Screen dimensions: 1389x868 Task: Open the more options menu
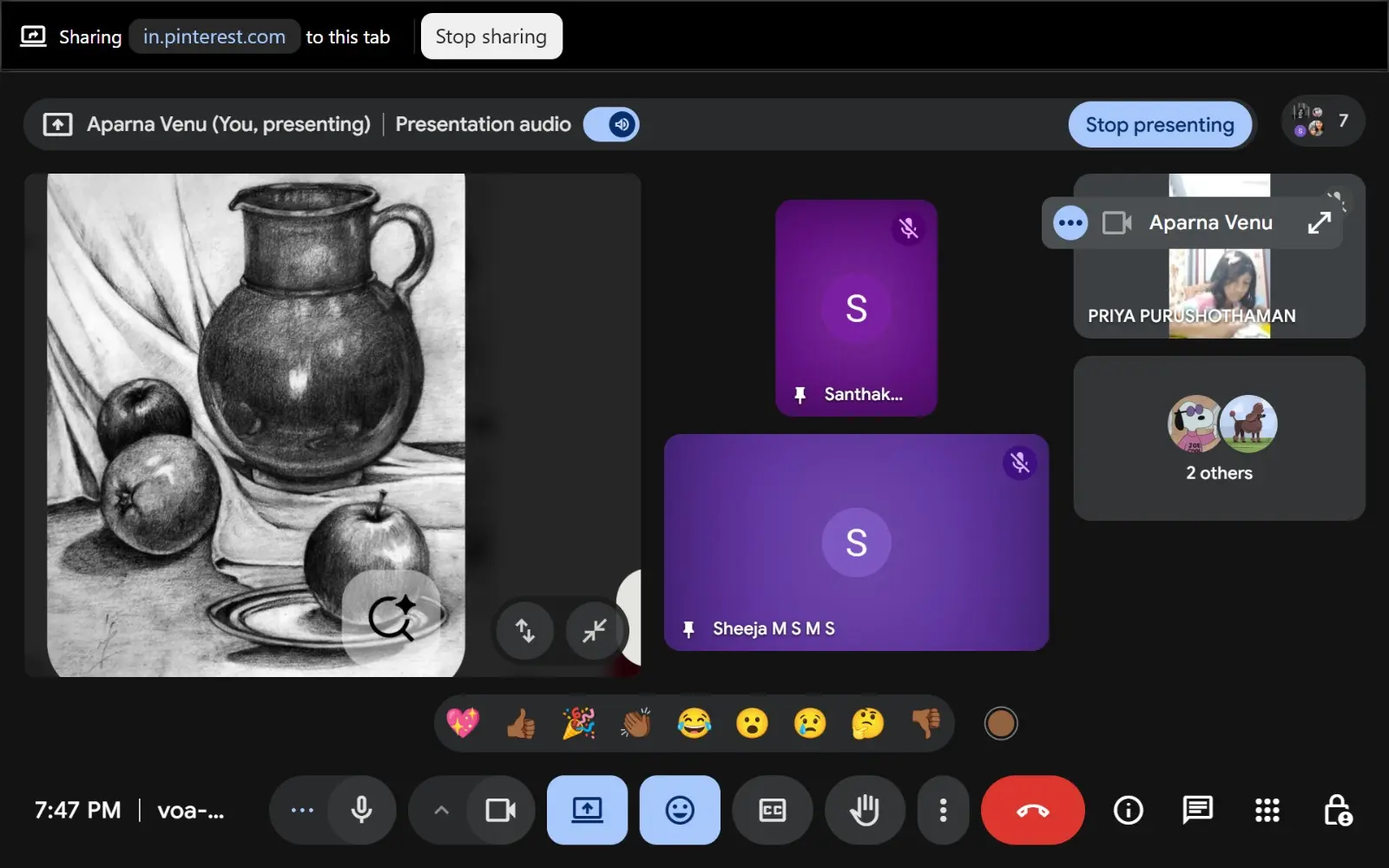[x=943, y=810]
